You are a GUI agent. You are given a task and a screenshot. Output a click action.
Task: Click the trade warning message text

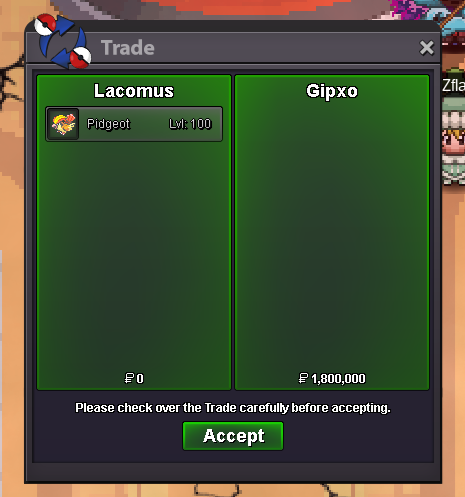(233, 408)
